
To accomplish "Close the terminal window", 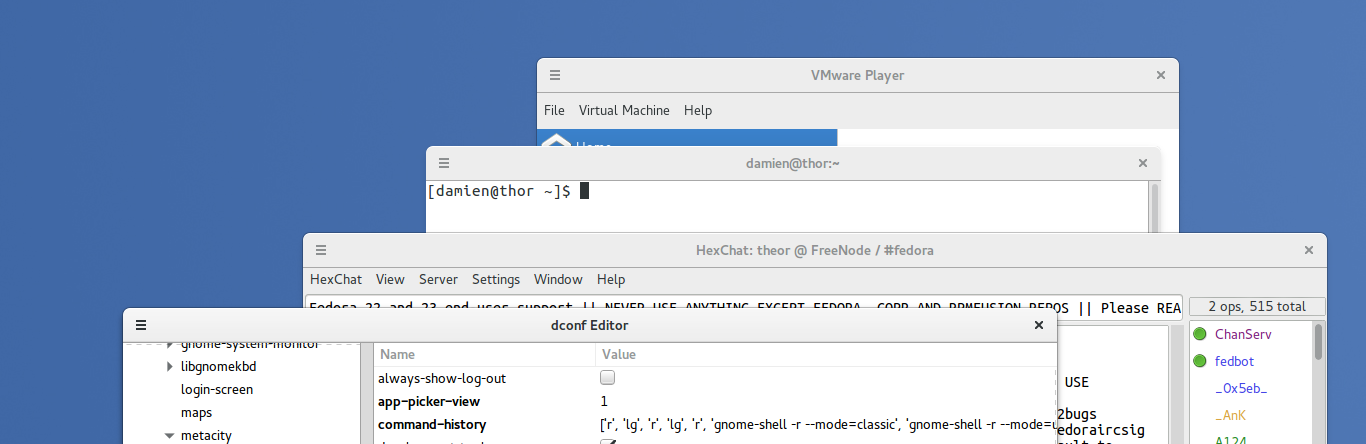I will coord(1143,163).
